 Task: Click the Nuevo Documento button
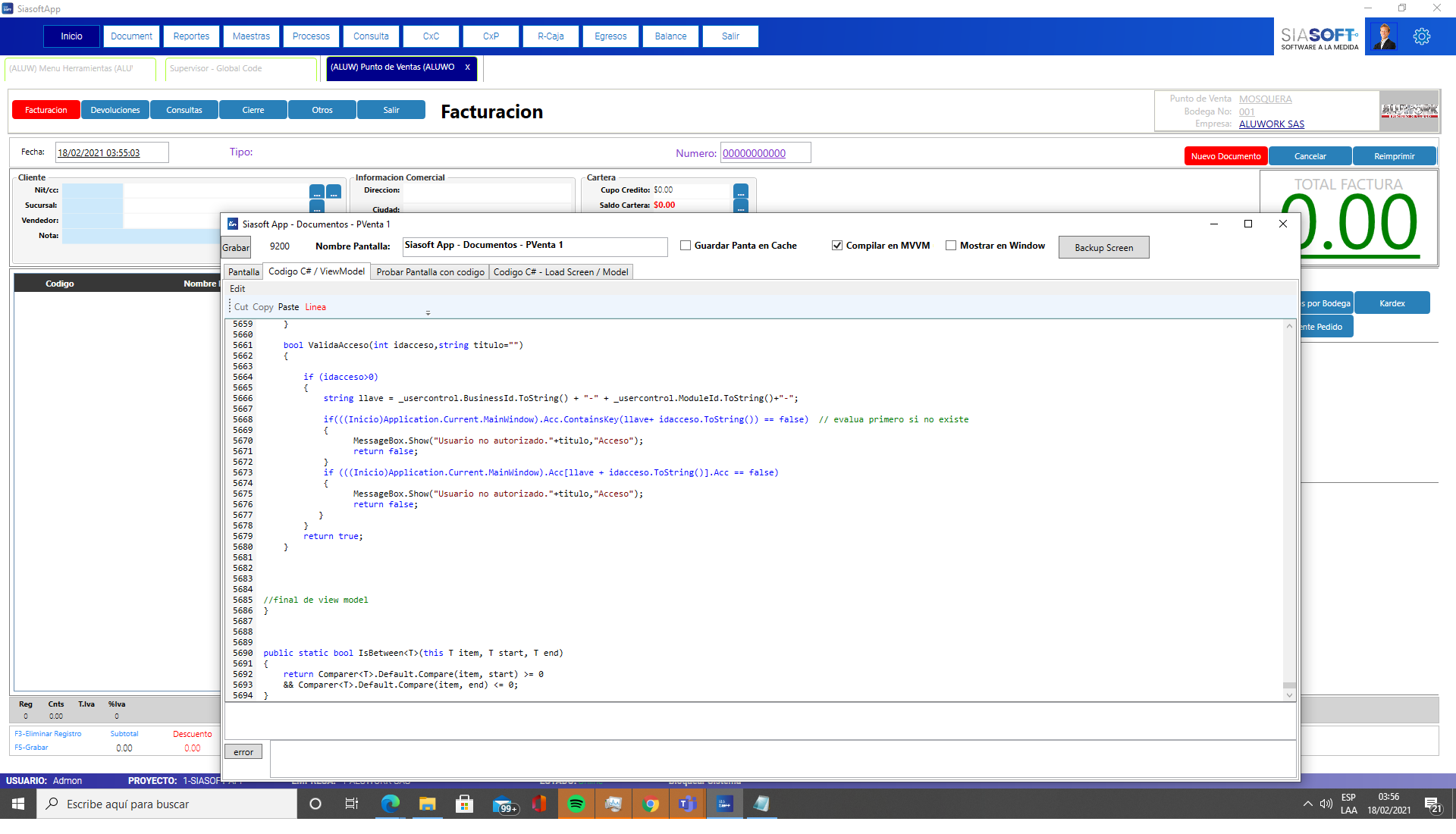pyautogui.click(x=1225, y=155)
